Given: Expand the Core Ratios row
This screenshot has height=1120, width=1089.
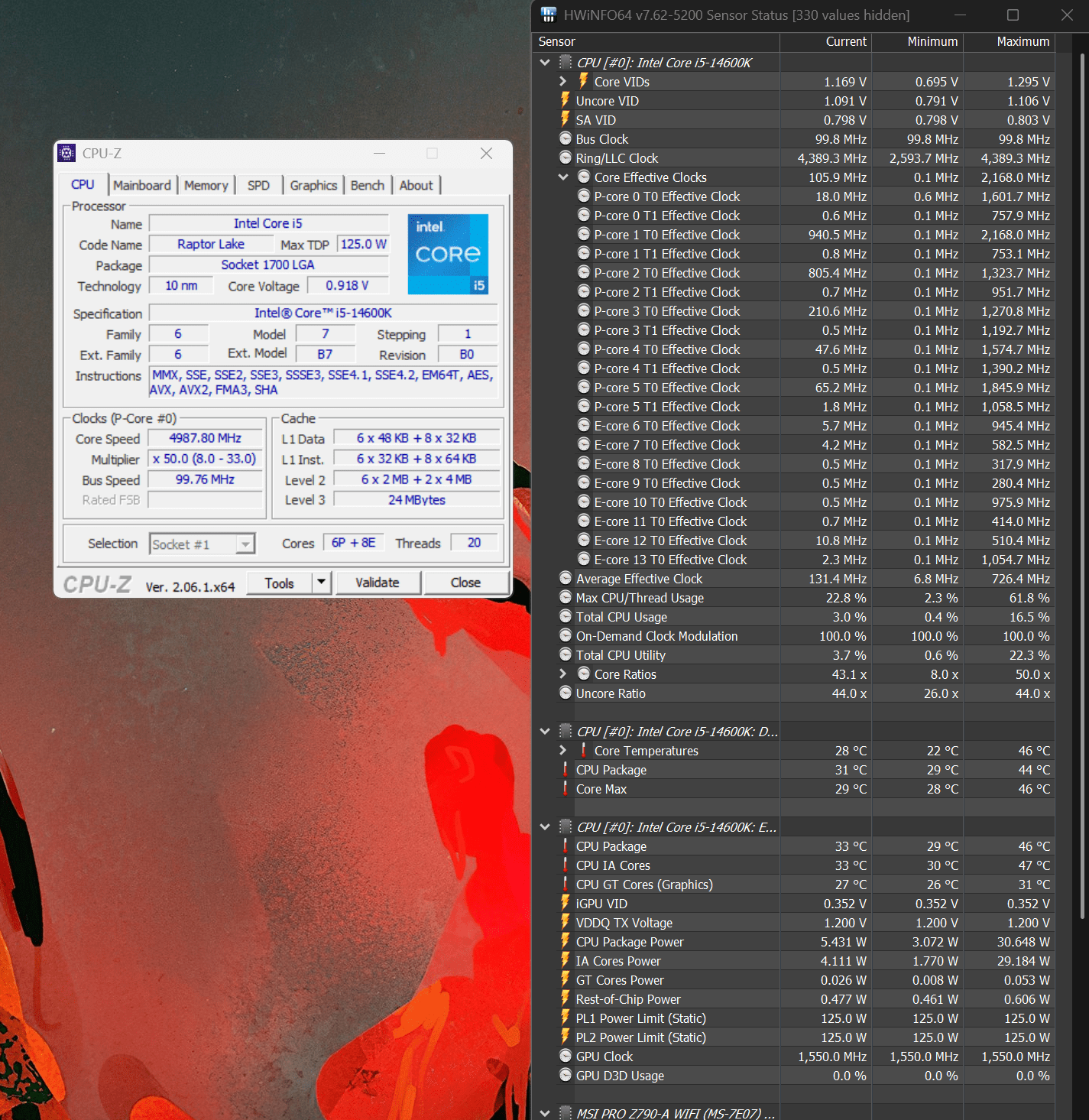Looking at the screenshot, I should point(563,674).
